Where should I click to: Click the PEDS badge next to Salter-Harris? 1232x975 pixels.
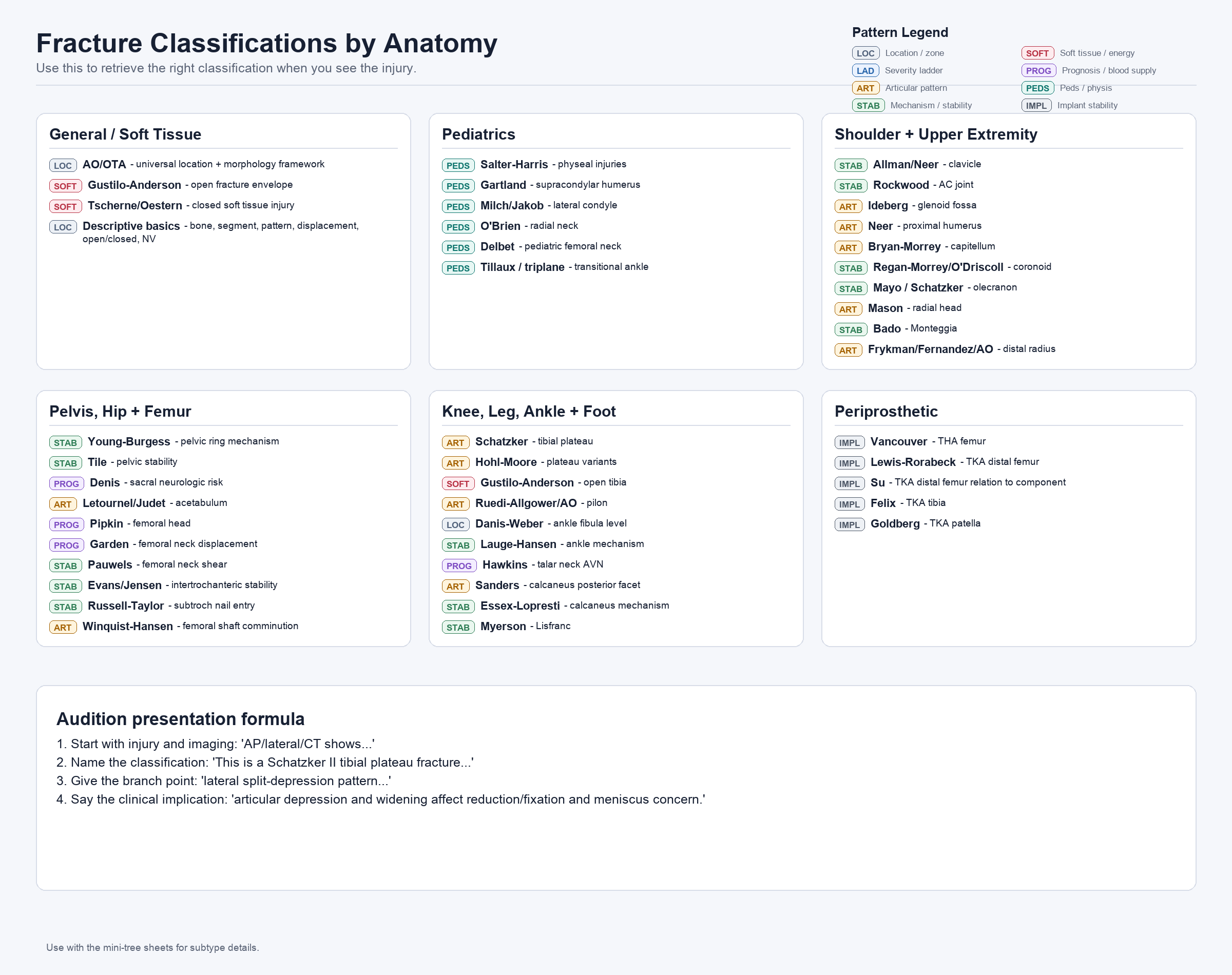point(458,165)
